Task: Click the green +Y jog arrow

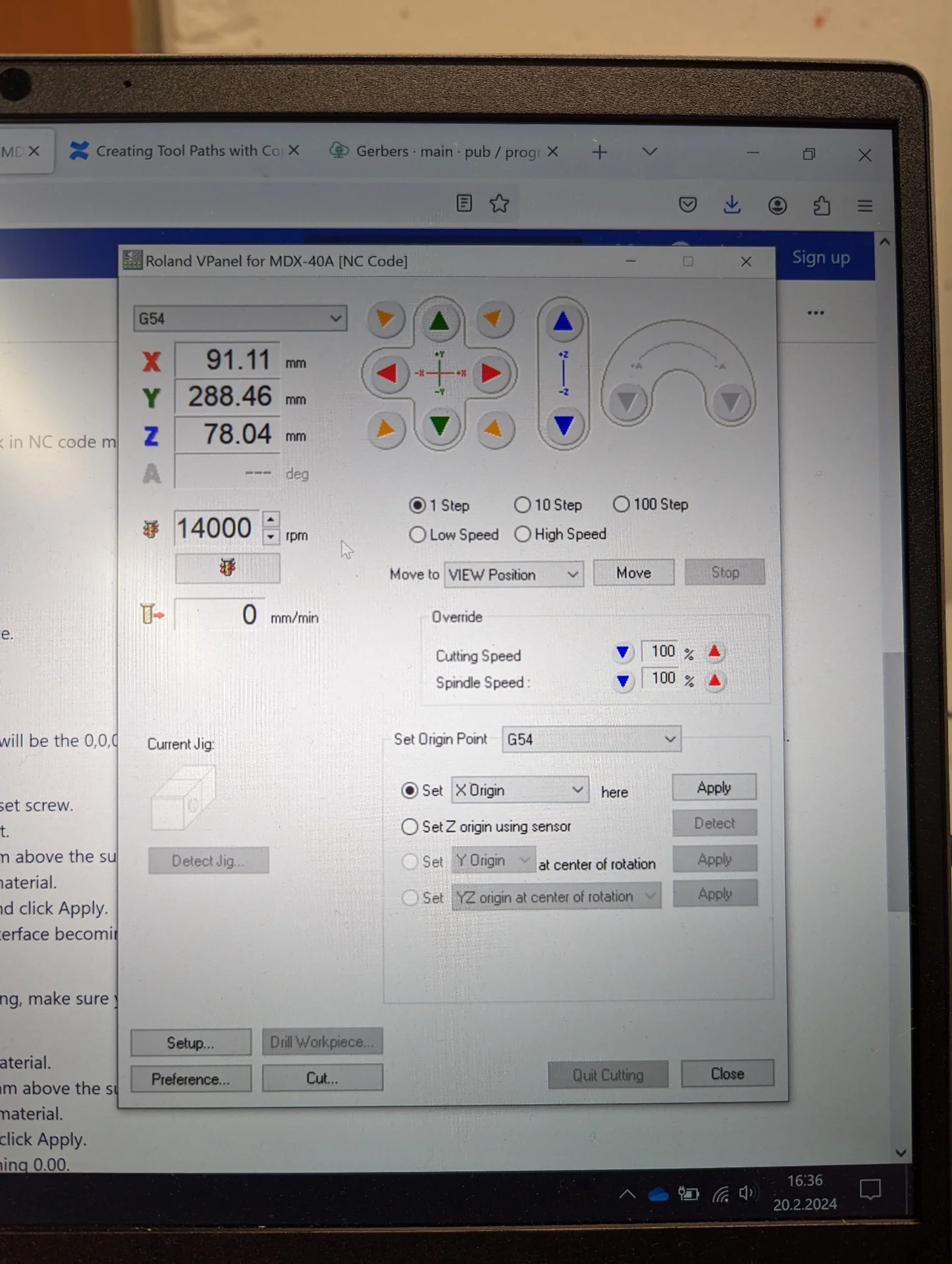Action: [439, 322]
